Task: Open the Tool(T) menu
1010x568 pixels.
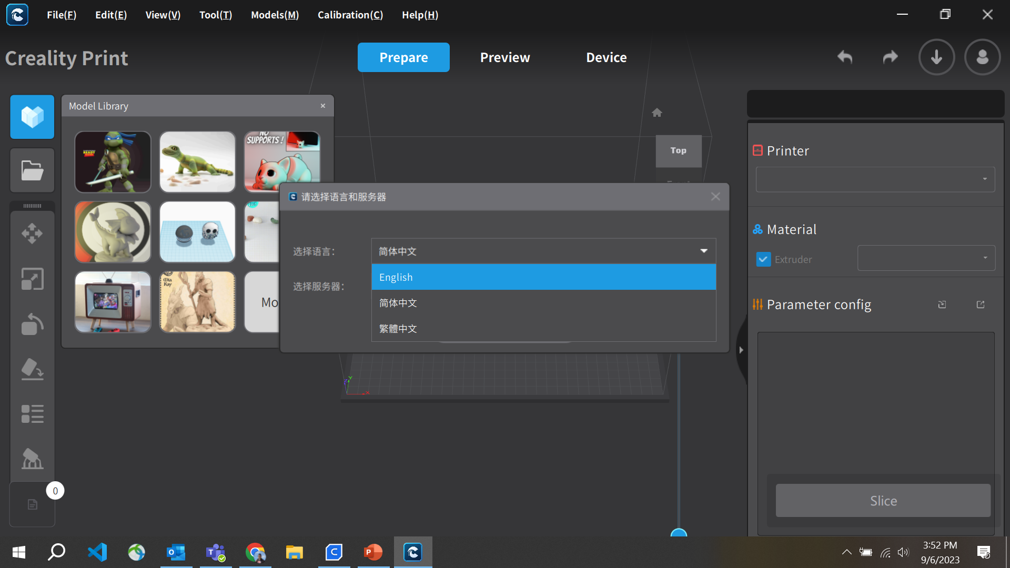Action: tap(215, 14)
